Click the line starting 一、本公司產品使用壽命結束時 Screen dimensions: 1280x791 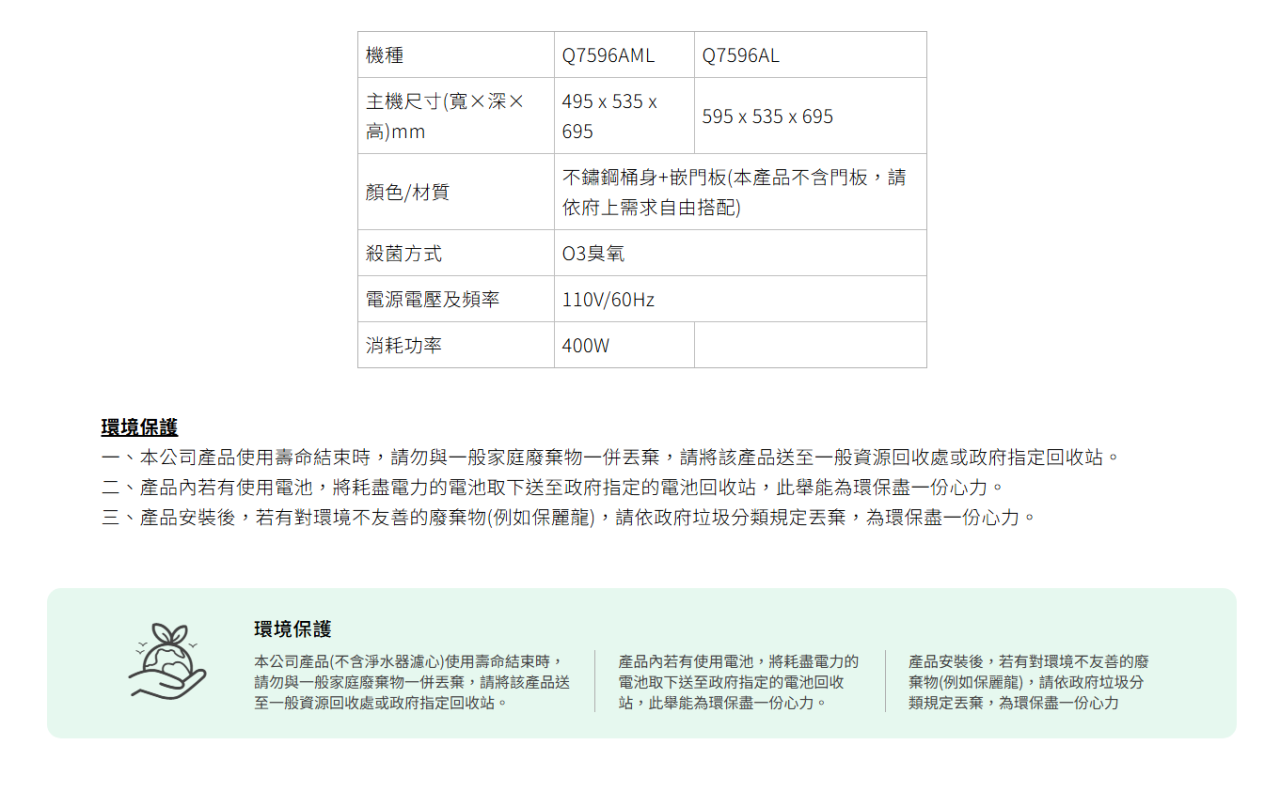(611, 457)
